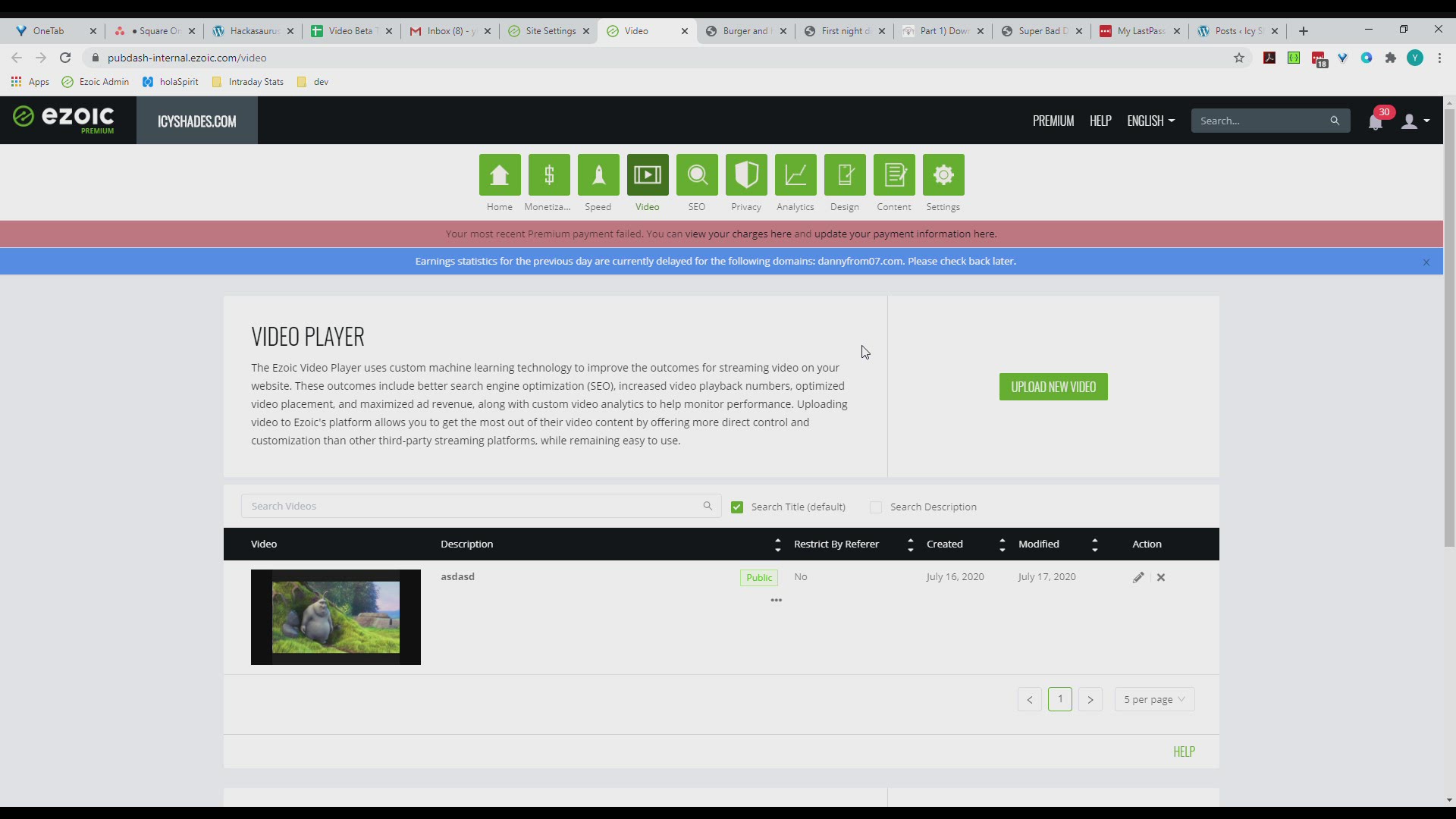Reload the page in browser

65,58
